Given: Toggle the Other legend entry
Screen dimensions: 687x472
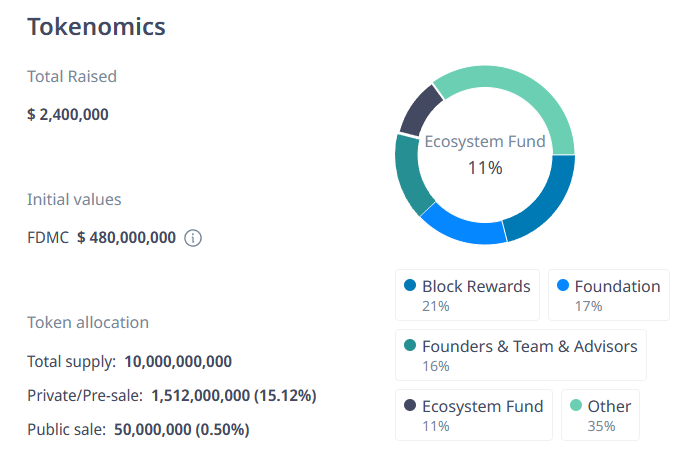Looking at the screenshot, I should (600, 415).
